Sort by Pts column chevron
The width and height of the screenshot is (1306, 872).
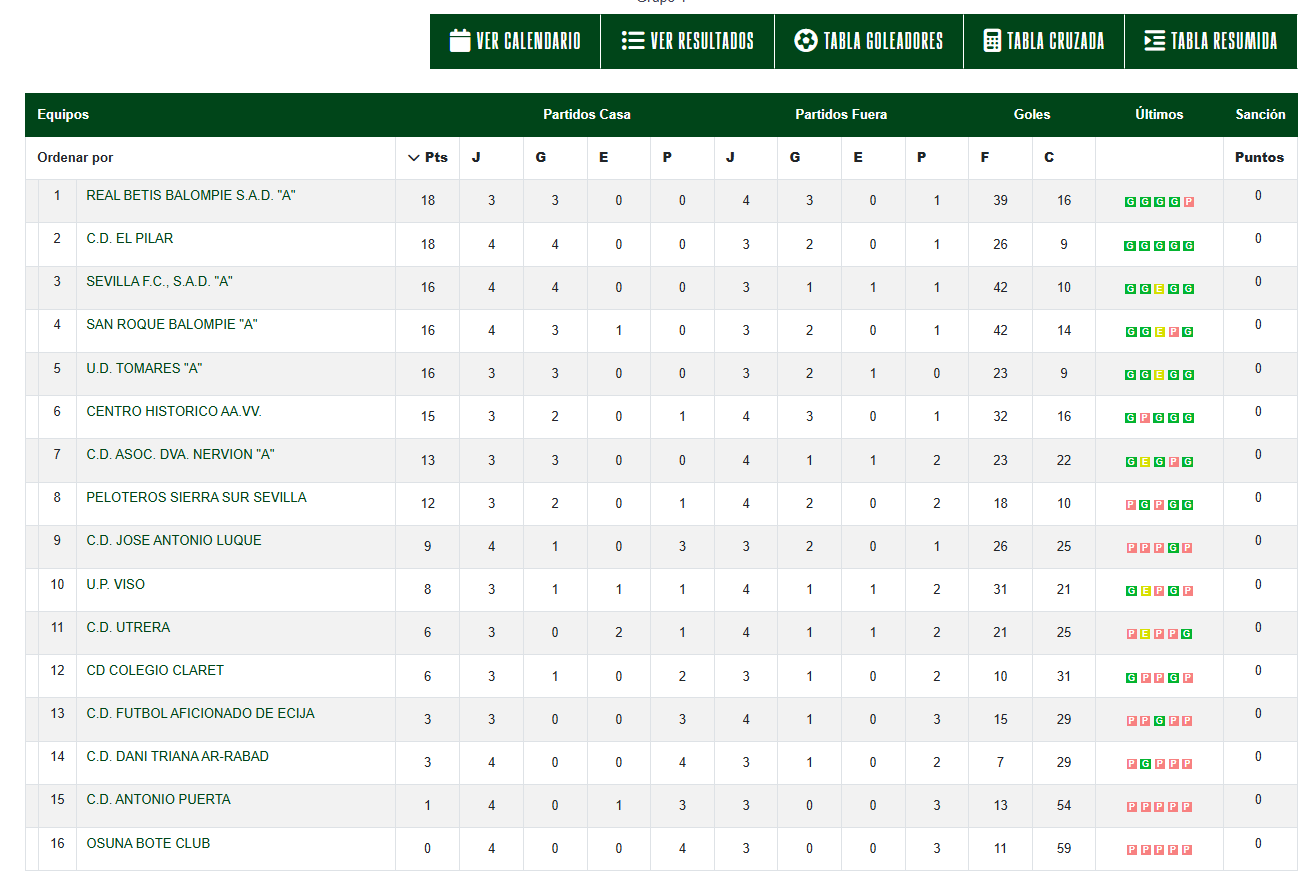414,158
